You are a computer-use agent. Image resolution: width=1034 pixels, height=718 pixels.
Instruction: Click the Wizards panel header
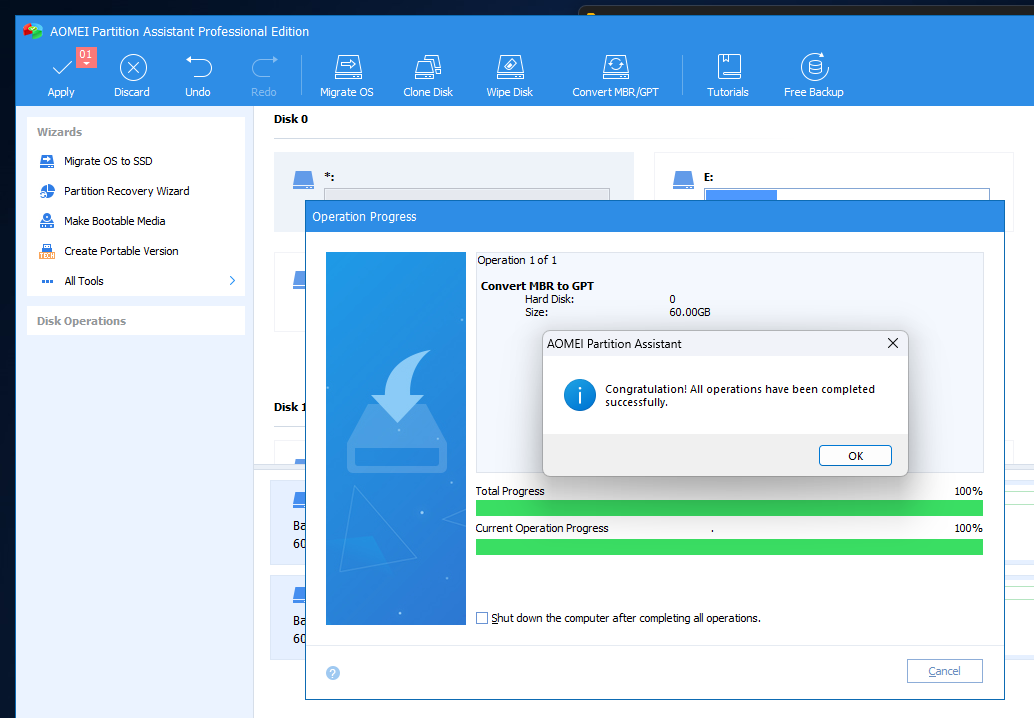(59, 132)
